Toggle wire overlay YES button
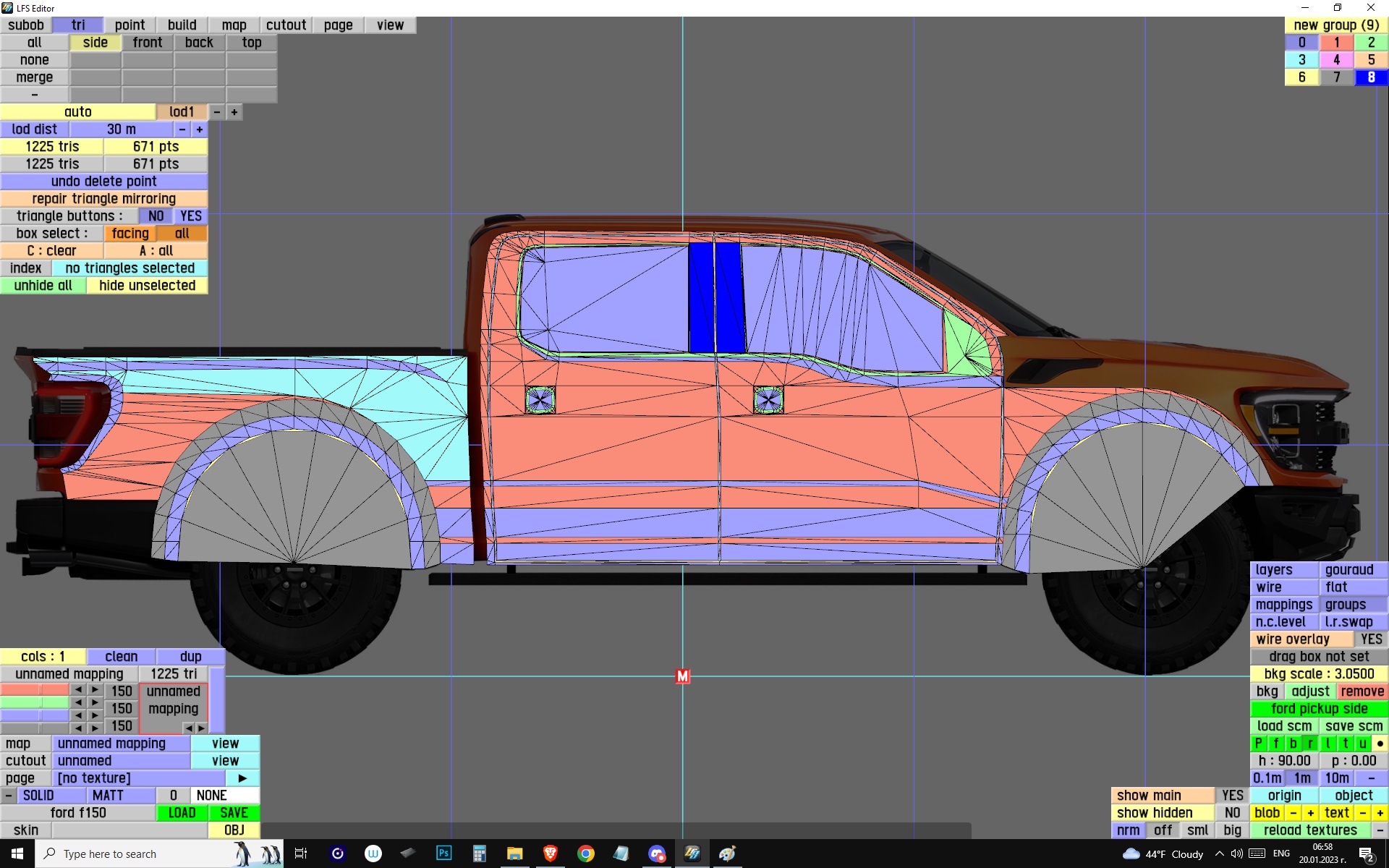1389x868 pixels. pos(1370,639)
